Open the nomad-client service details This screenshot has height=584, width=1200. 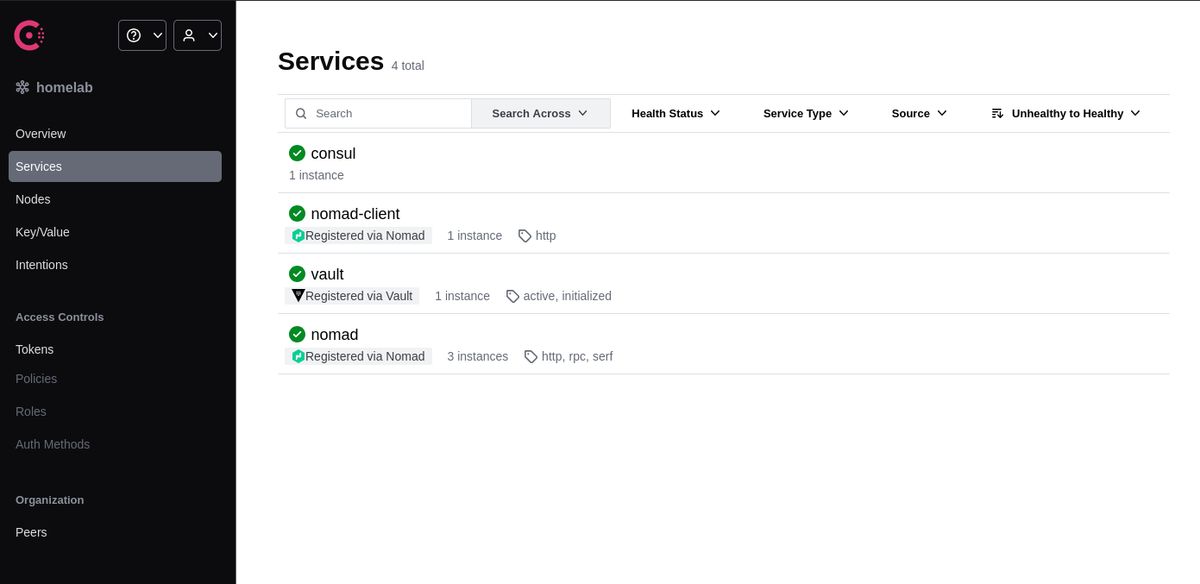click(x=355, y=213)
